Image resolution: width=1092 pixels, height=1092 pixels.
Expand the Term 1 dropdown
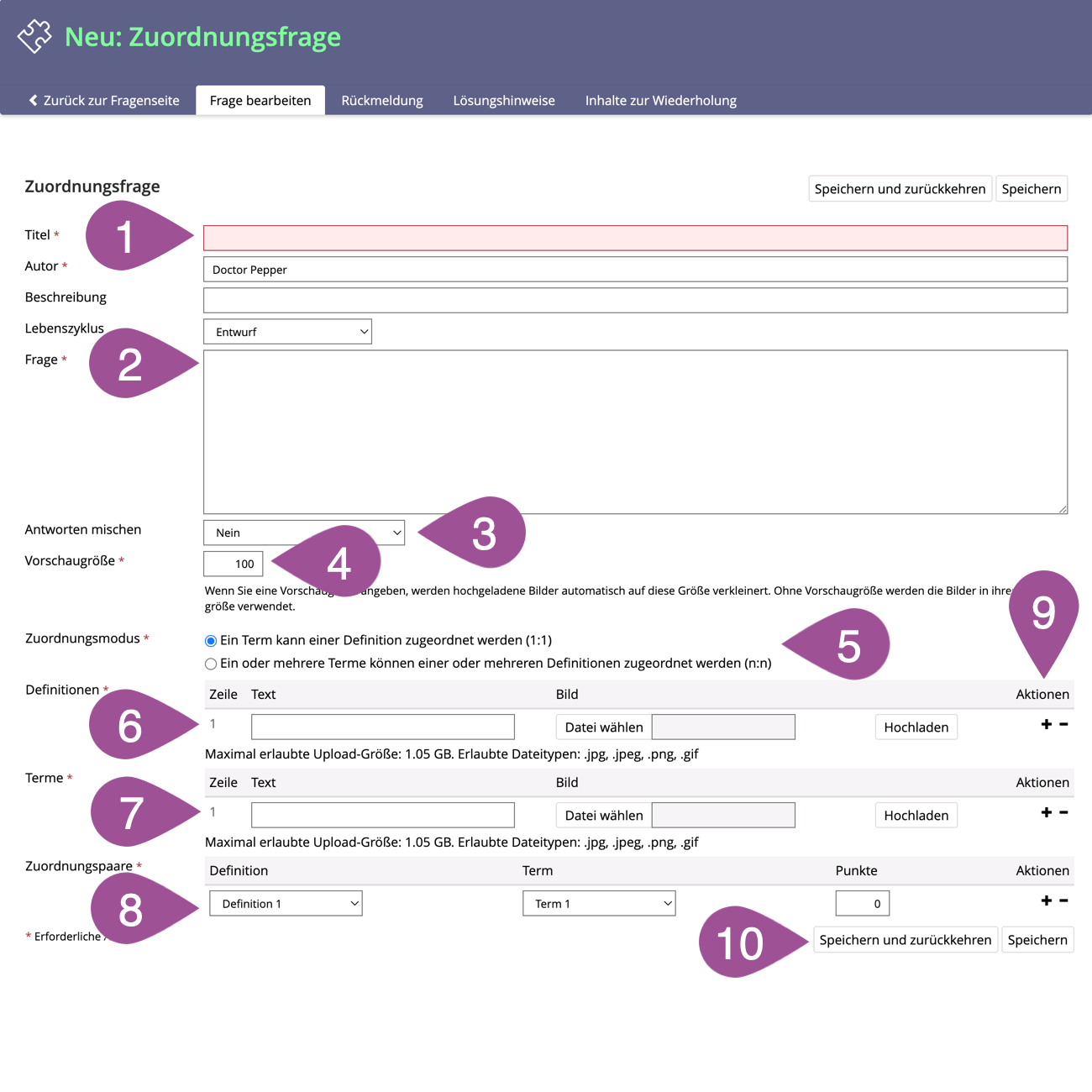point(598,904)
